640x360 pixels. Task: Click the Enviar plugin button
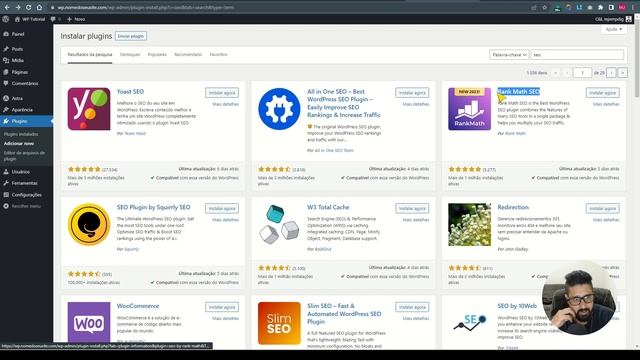click(131, 36)
